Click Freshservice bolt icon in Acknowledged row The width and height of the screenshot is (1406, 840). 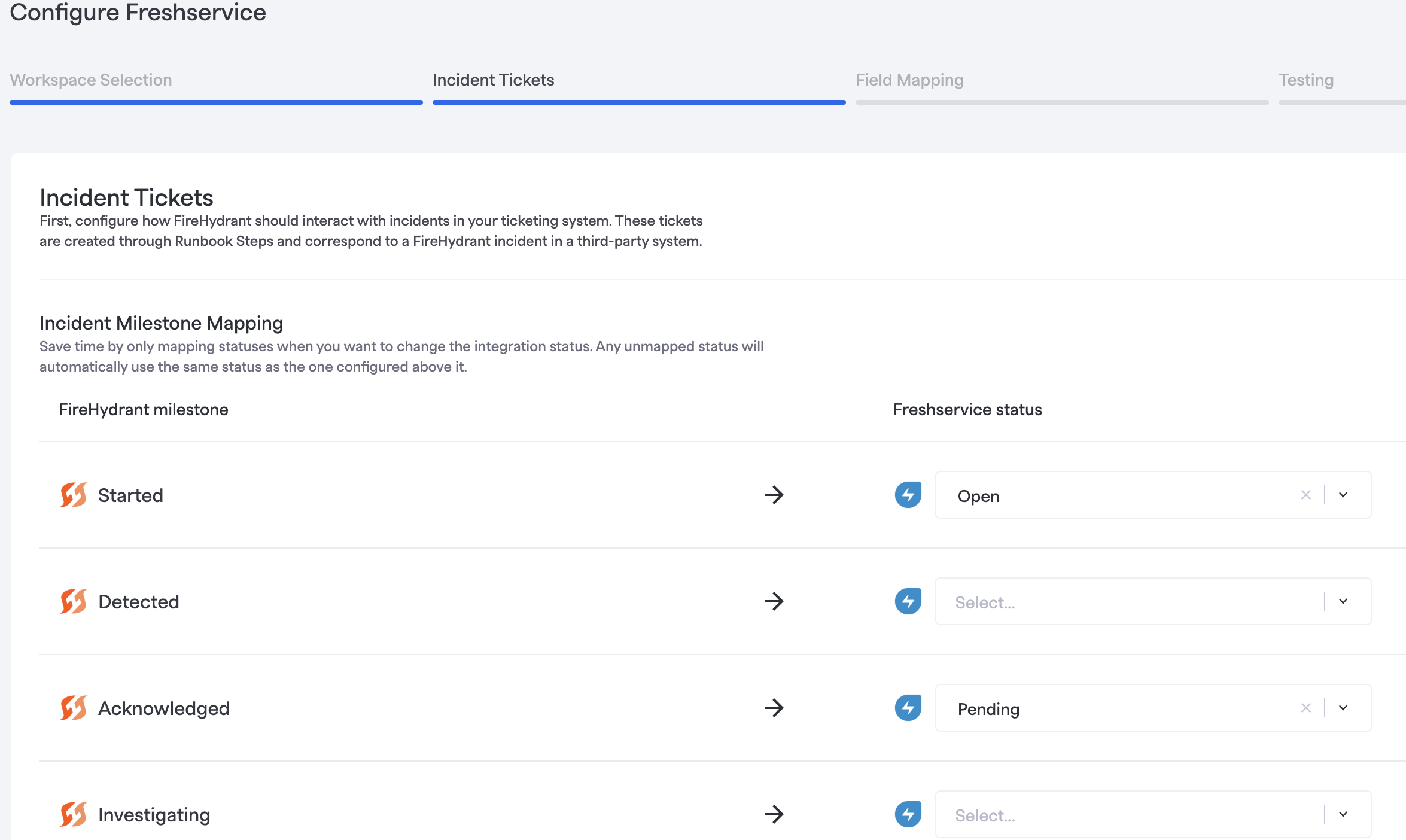pos(908,708)
